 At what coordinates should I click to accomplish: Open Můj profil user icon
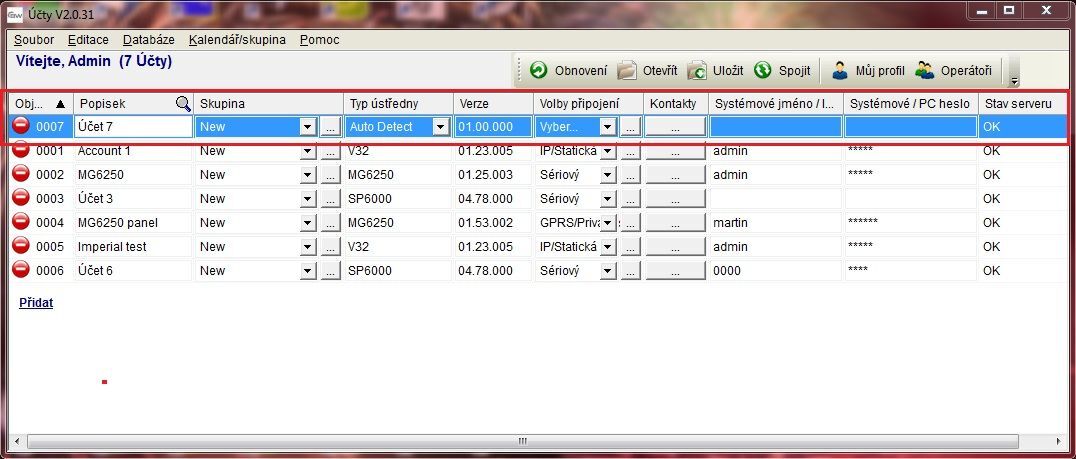tap(840, 71)
